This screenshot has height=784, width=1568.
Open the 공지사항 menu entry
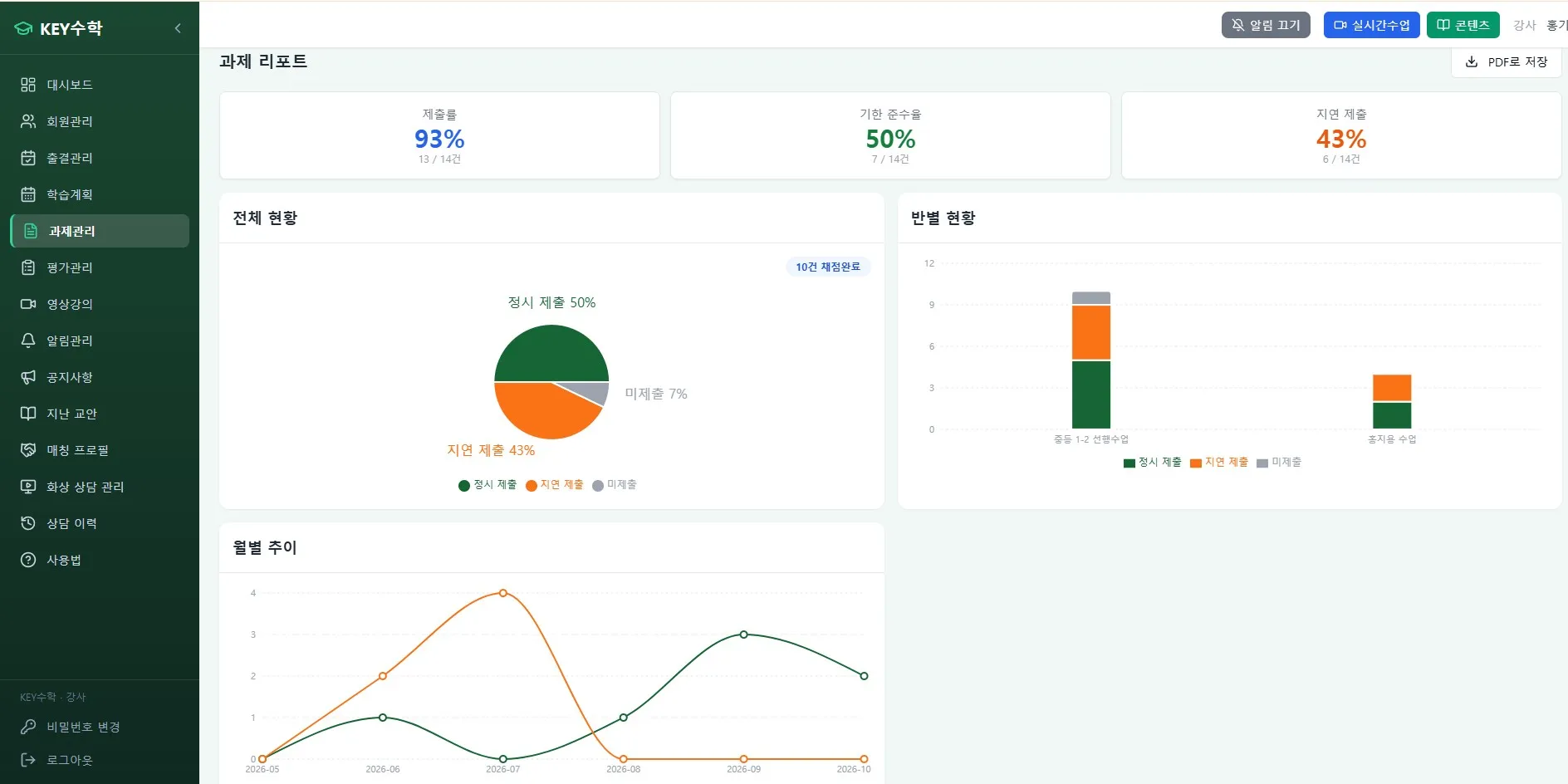tap(100, 377)
